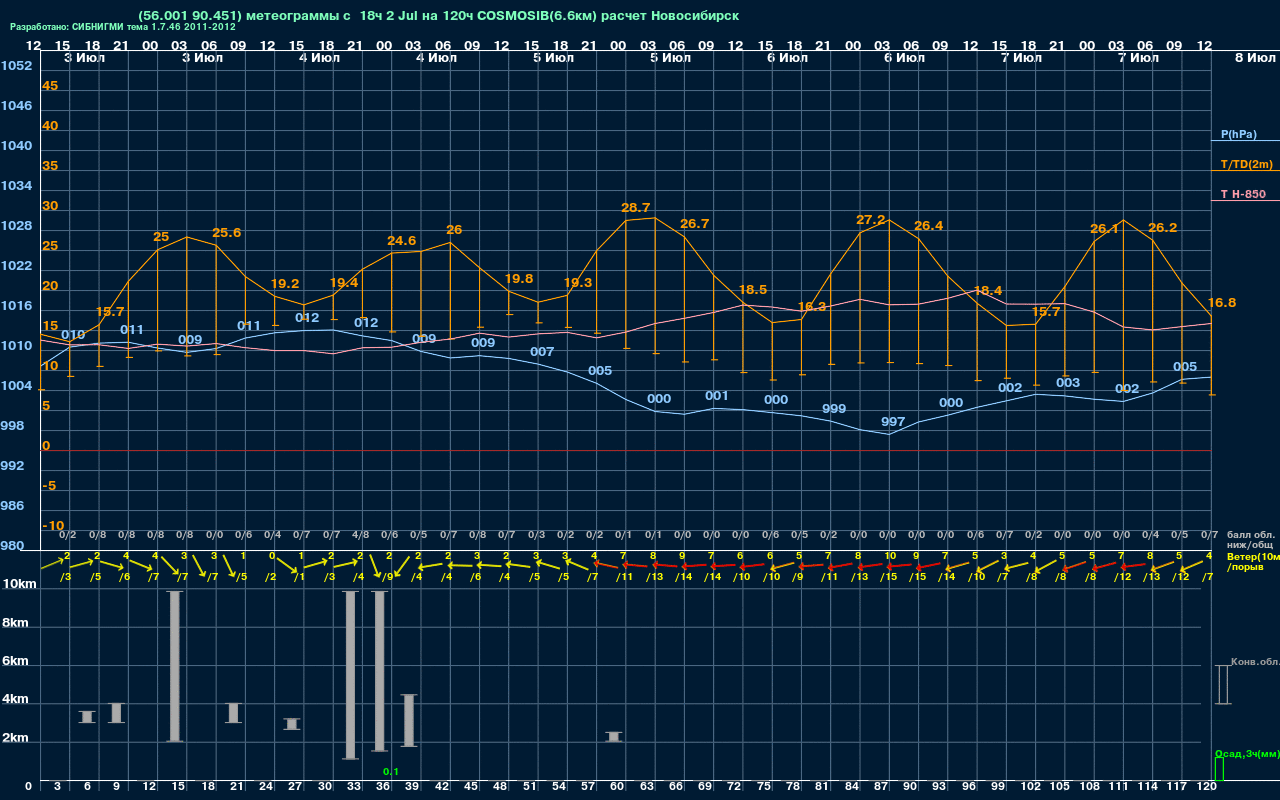
Task: Click the convective cloud bar above hour 33
Action: click(x=350, y=675)
